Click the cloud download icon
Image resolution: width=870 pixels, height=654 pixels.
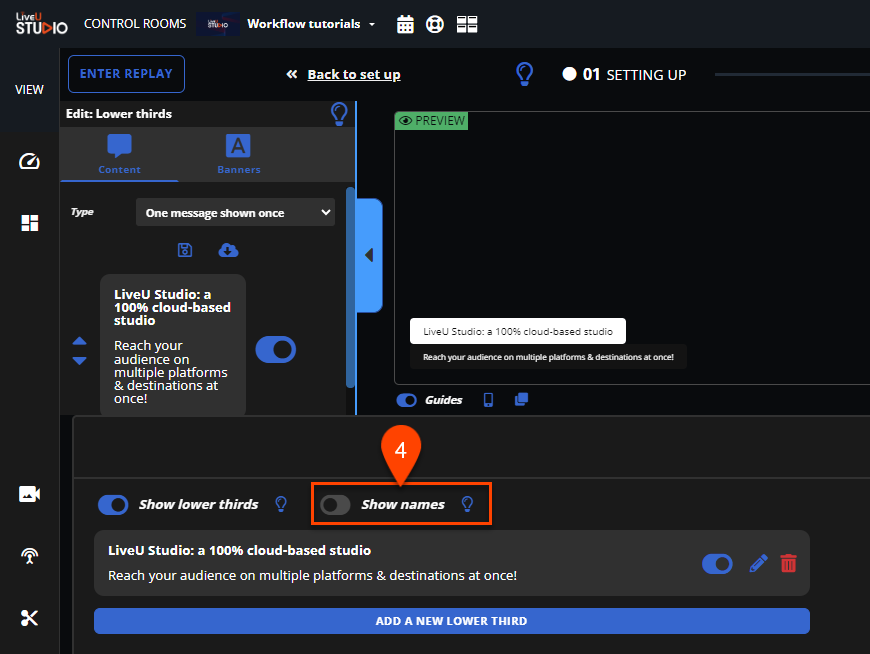tap(228, 250)
